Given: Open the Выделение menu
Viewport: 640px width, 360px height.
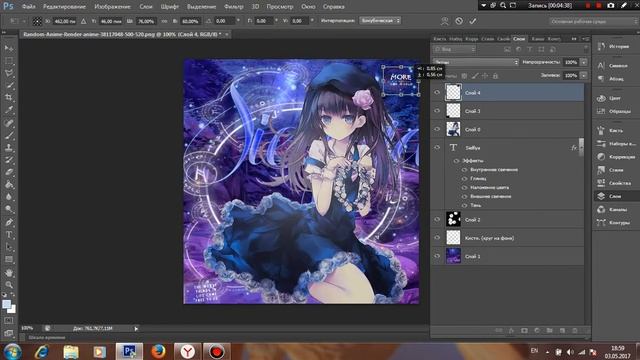Looking at the screenshot, I should click(x=201, y=7).
